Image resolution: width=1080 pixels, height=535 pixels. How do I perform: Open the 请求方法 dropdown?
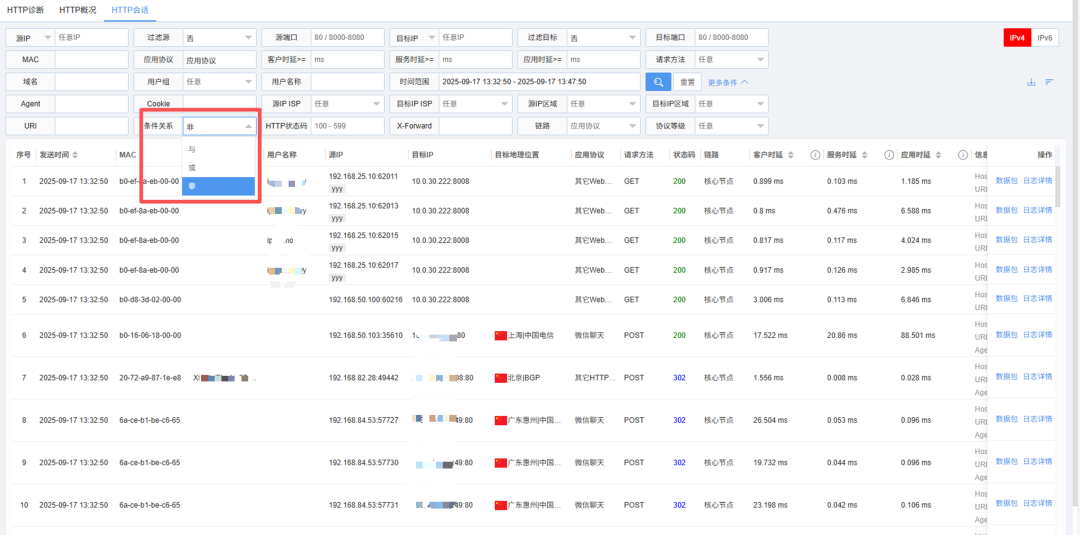(731, 60)
